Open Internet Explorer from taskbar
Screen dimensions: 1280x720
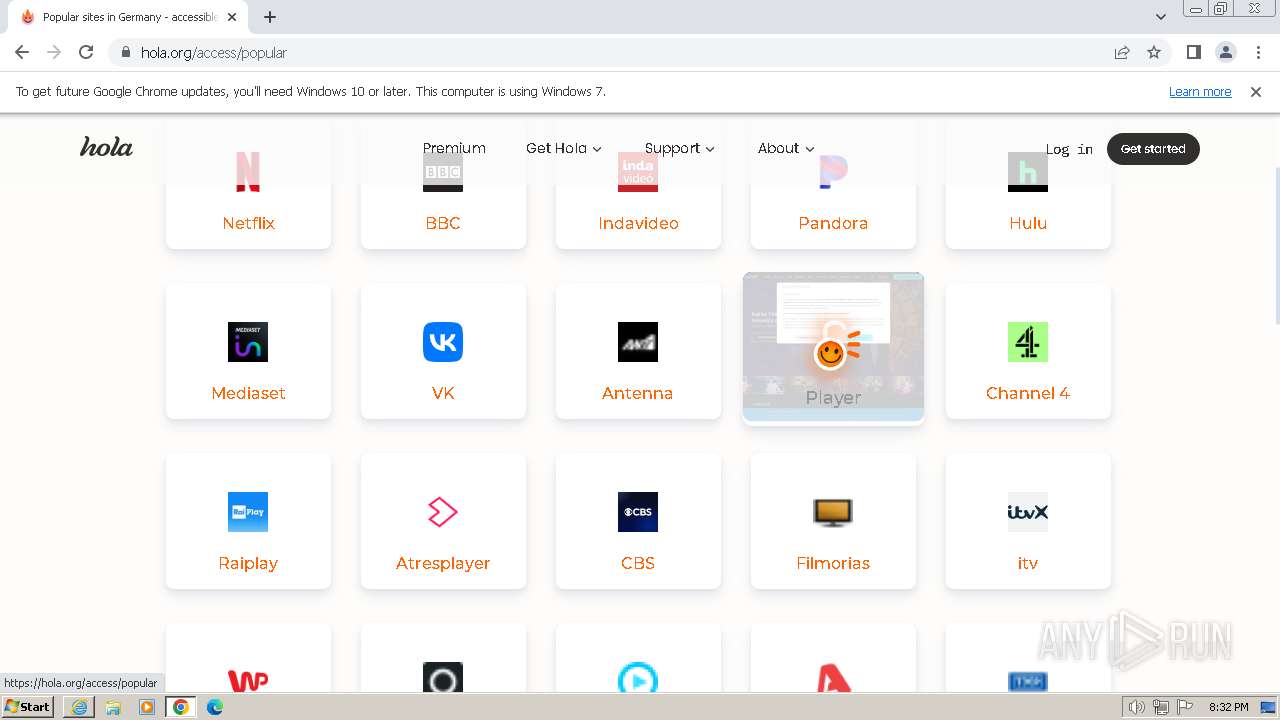(x=79, y=707)
